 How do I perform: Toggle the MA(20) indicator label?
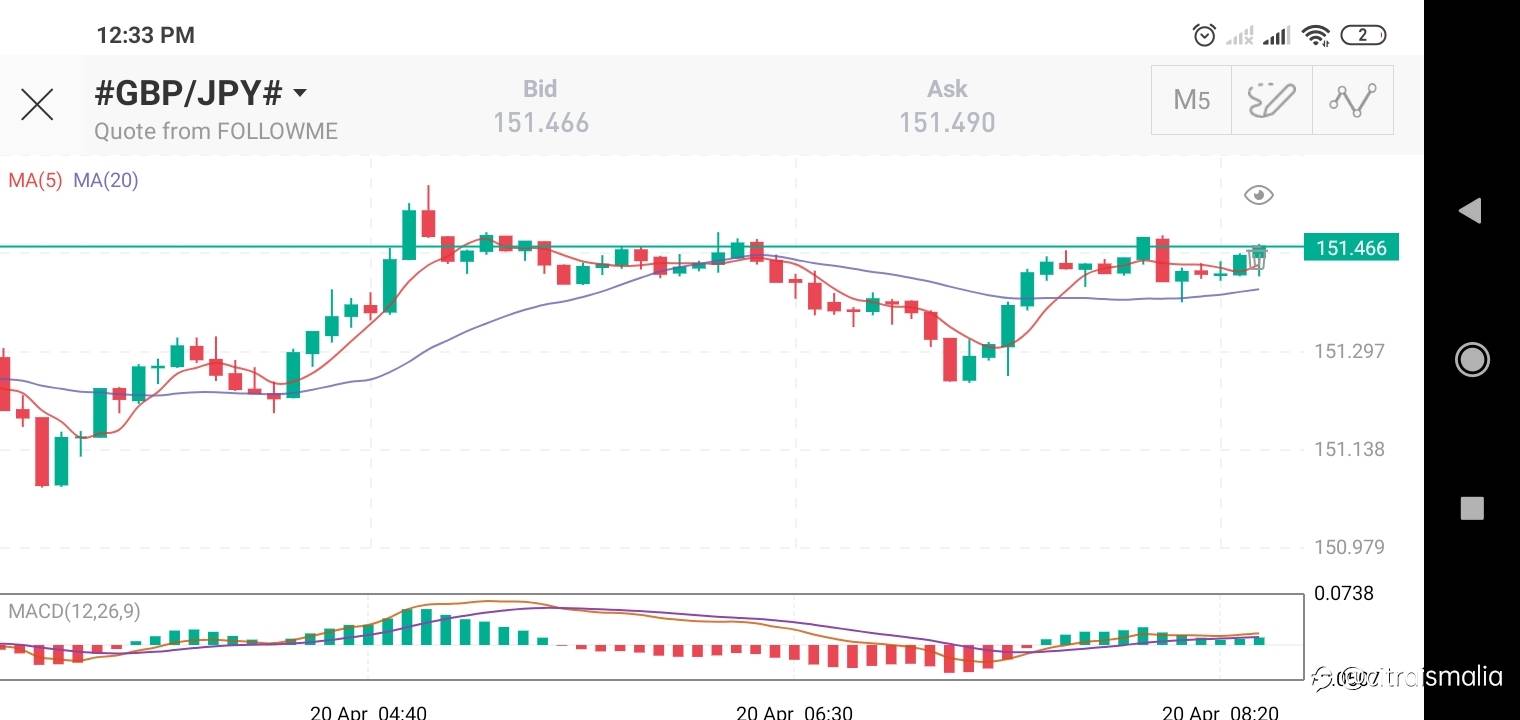point(106,181)
